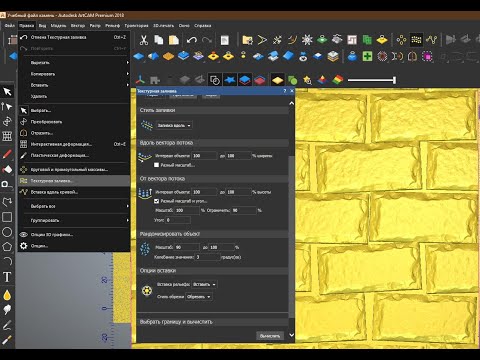Choose 'Опции 3D графики...' menu entry
Screen dimensions: 480x360
[x=74, y=234]
